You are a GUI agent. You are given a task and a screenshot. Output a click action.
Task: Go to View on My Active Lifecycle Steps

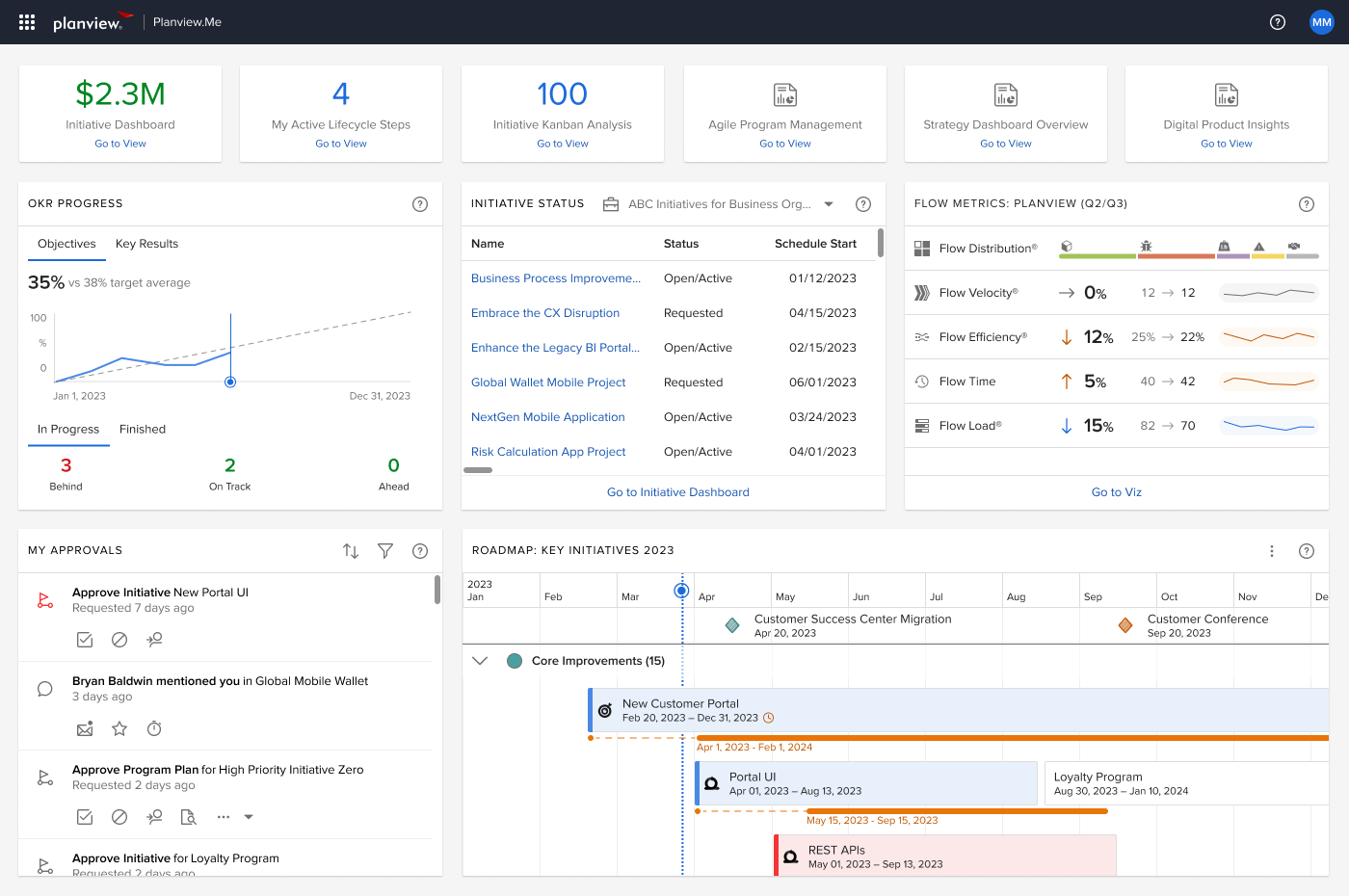coord(341,144)
